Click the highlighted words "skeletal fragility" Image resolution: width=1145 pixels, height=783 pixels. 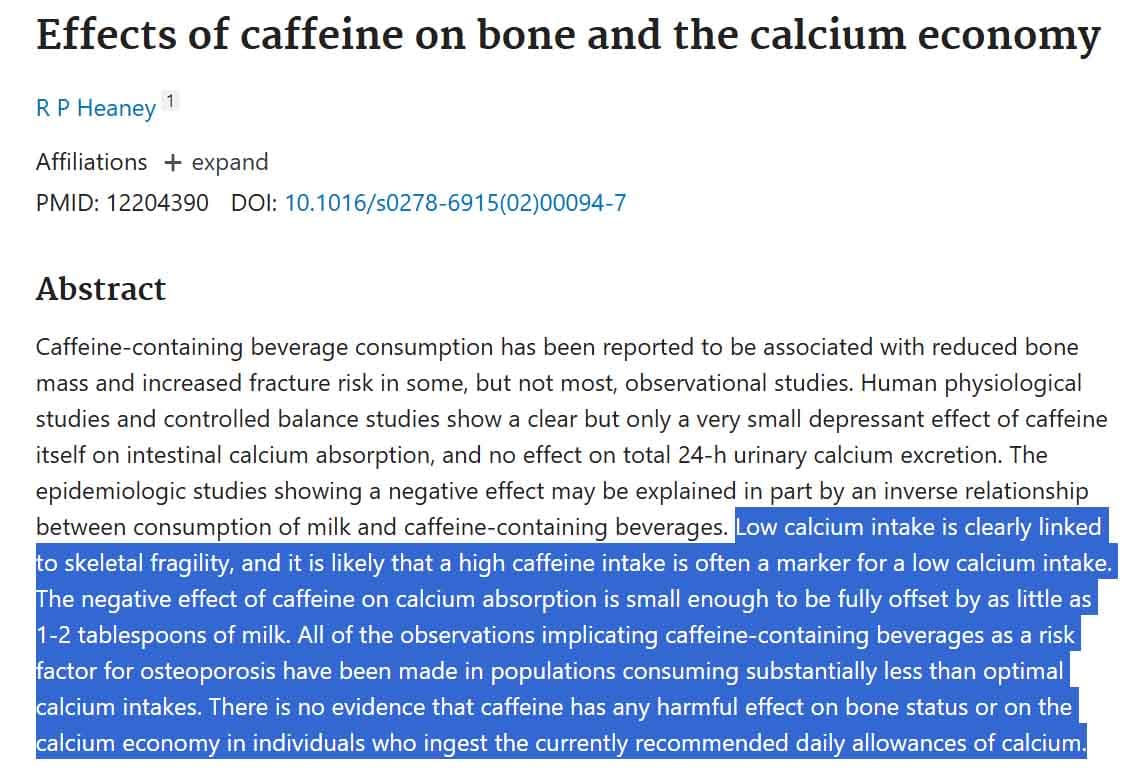click(149, 564)
